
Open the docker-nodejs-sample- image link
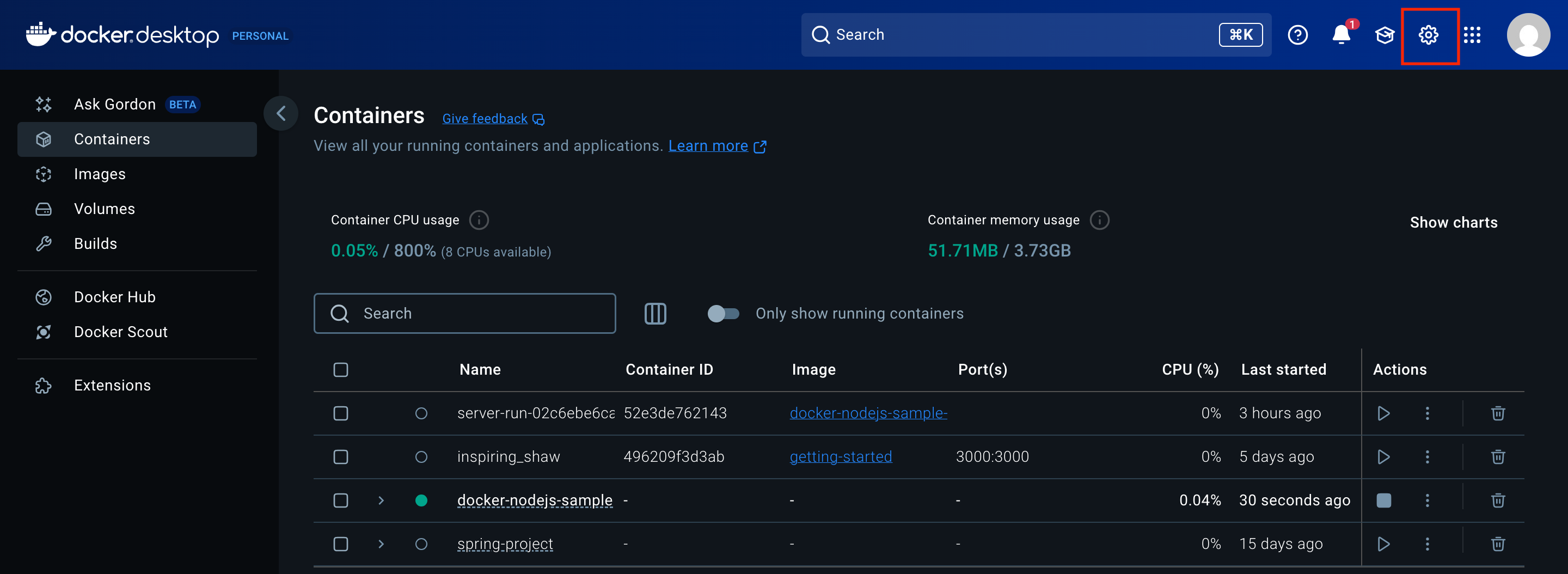point(868,413)
